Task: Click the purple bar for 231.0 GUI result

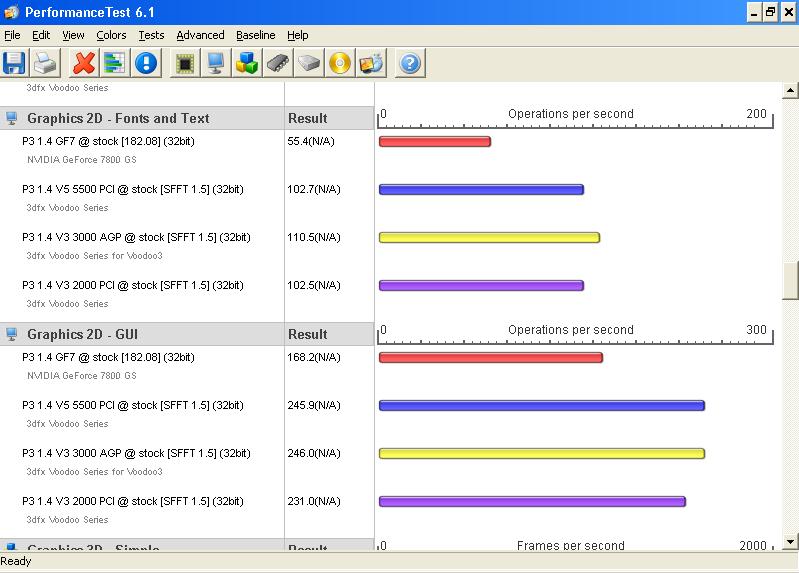Action: tap(532, 502)
